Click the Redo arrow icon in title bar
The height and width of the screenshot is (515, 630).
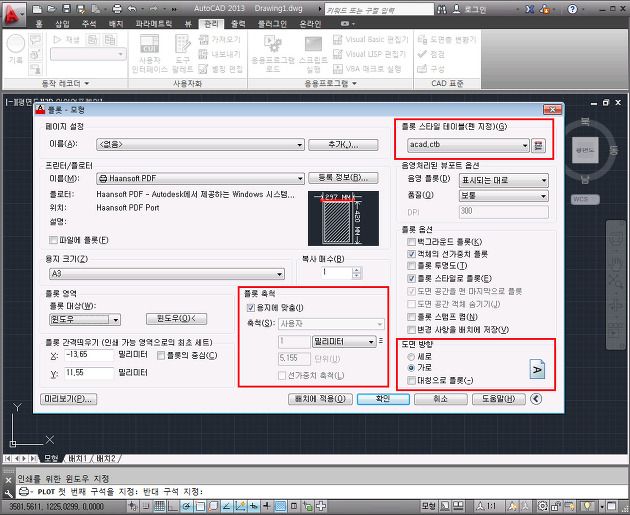pos(153,9)
